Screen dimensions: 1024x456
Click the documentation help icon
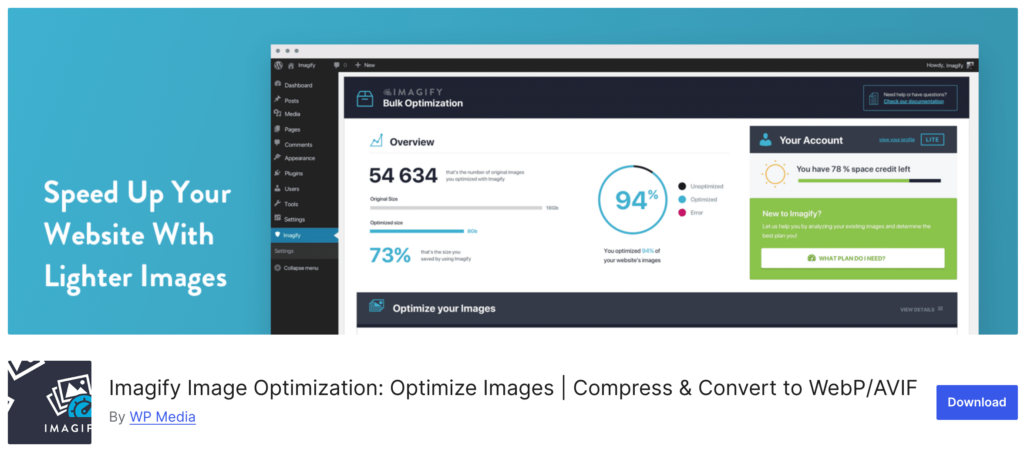[x=874, y=98]
